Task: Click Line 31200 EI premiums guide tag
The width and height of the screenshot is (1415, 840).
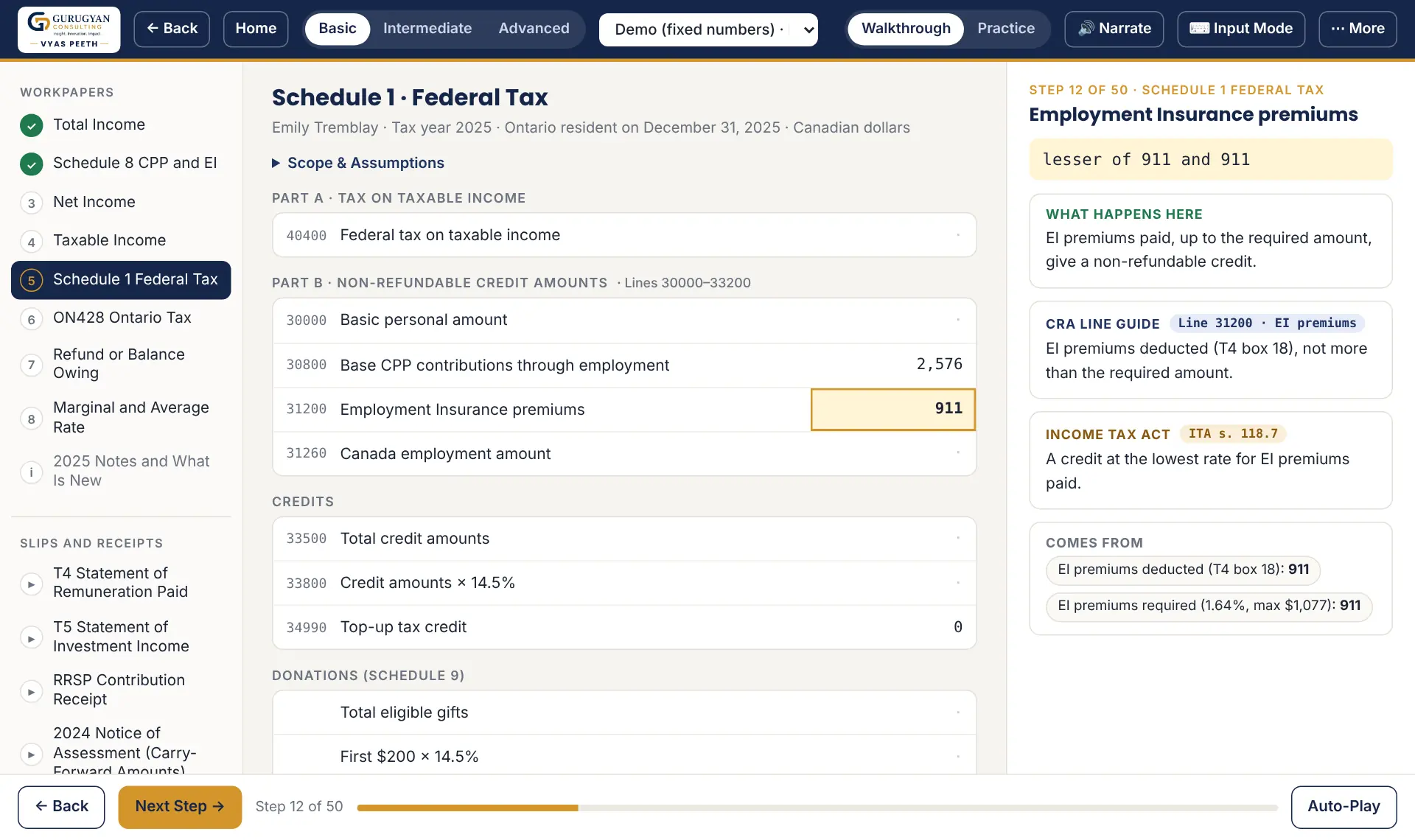Action: (x=1267, y=323)
